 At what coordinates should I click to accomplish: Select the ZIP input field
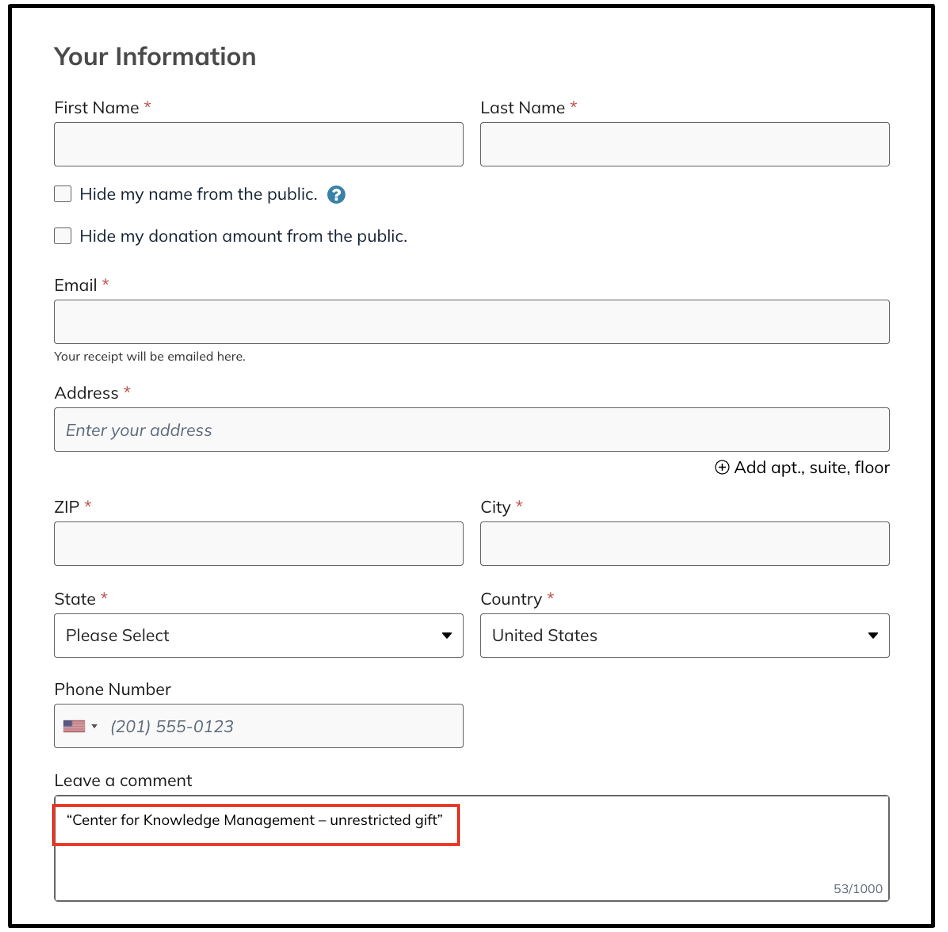click(x=259, y=543)
